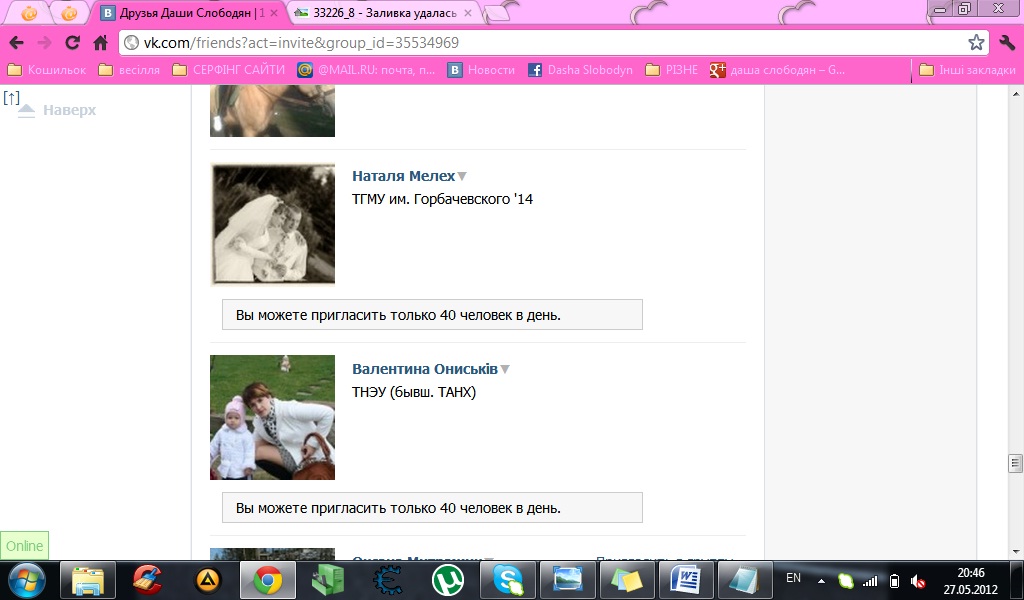Open the @MAIL.RU почта bookmark

(x=366, y=70)
